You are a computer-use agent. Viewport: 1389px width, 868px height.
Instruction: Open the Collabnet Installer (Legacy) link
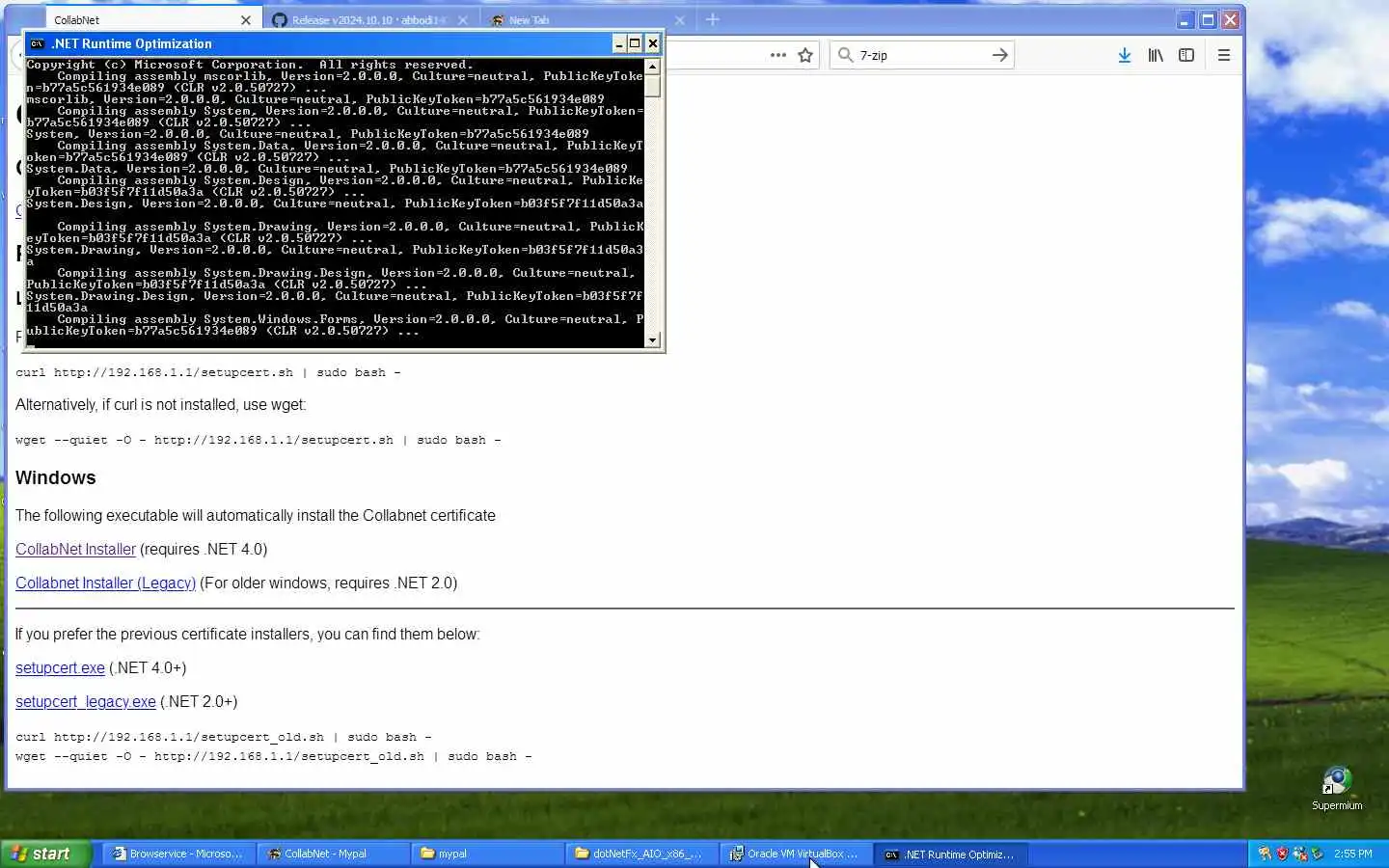click(x=105, y=583)
